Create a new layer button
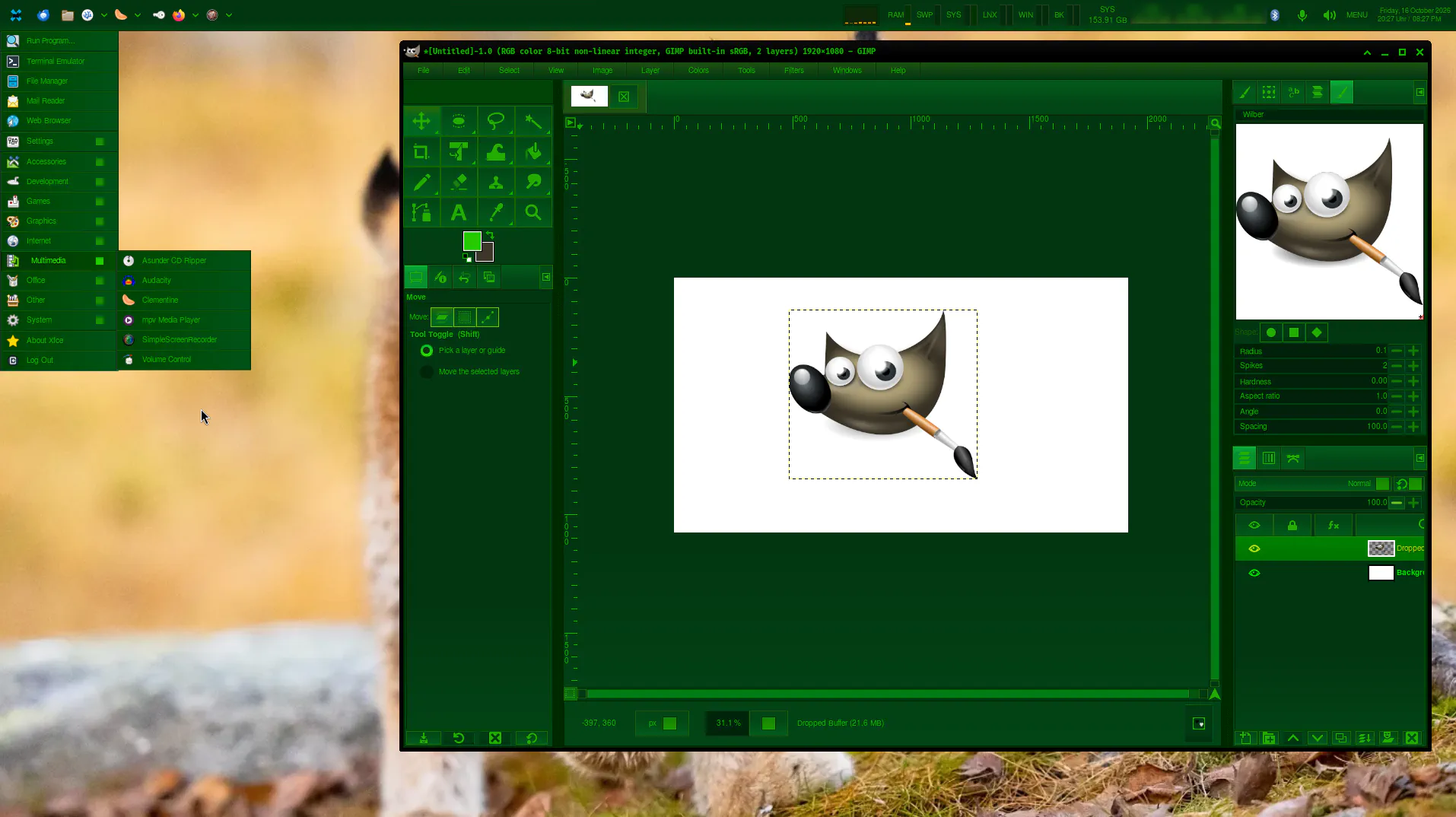 (1245, 738)
